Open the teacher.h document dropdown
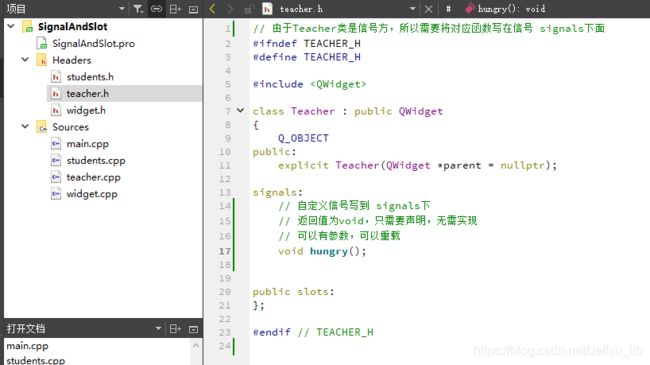The height and width of the screenshot is (365, 650). coord(412,9)
